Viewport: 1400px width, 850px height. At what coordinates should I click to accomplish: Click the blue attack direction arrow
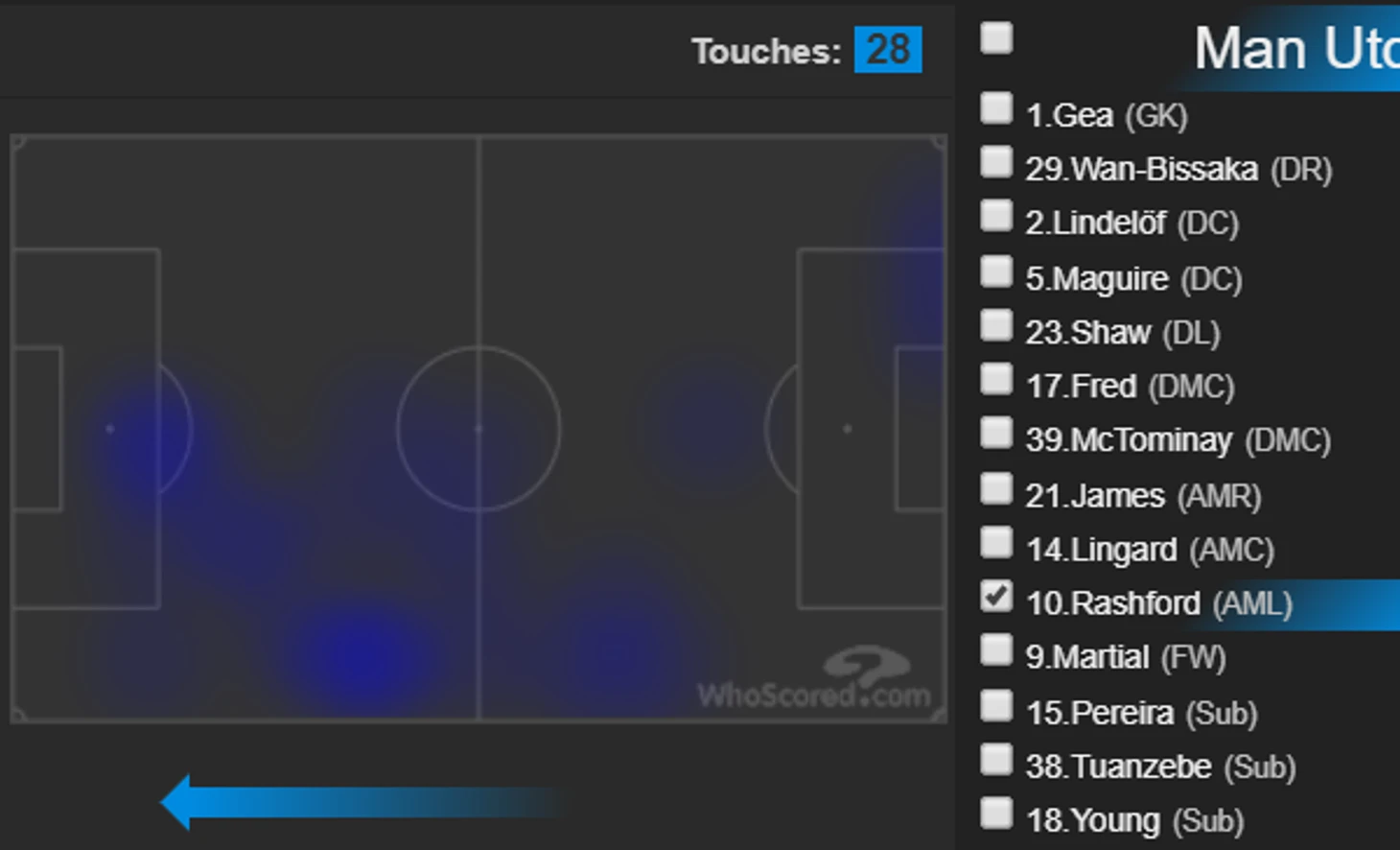coord(360,802)
